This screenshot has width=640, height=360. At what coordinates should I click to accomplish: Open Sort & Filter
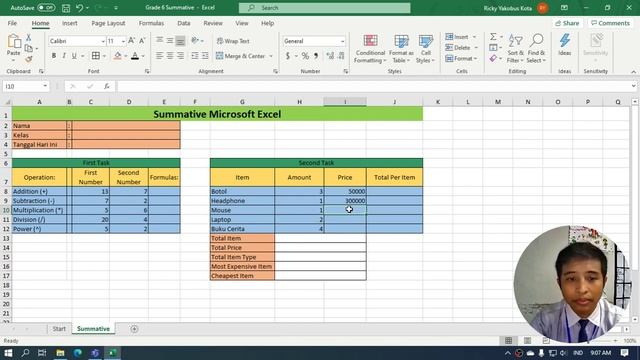(x=515, y=49)
